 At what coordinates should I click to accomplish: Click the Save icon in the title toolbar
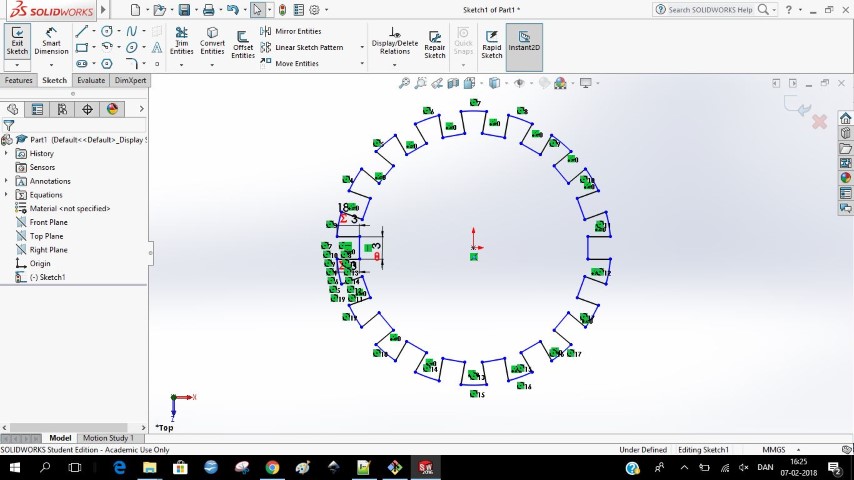(184, 9)
